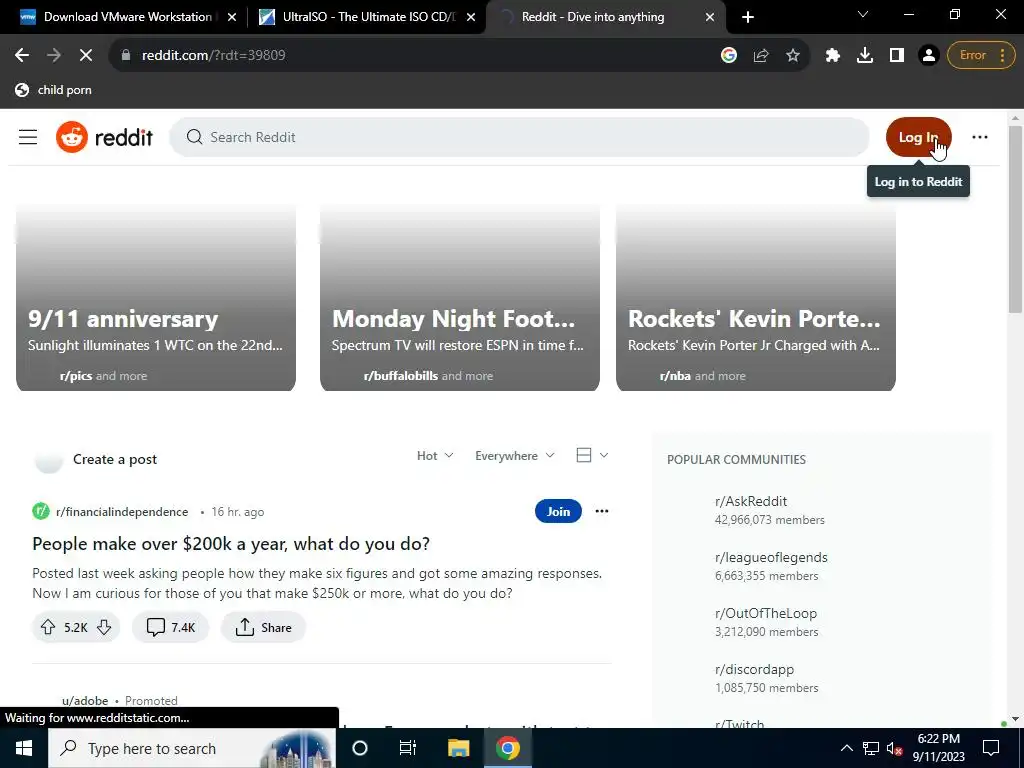
Task: Open the Windows Start menu
Action: (24, 748)
